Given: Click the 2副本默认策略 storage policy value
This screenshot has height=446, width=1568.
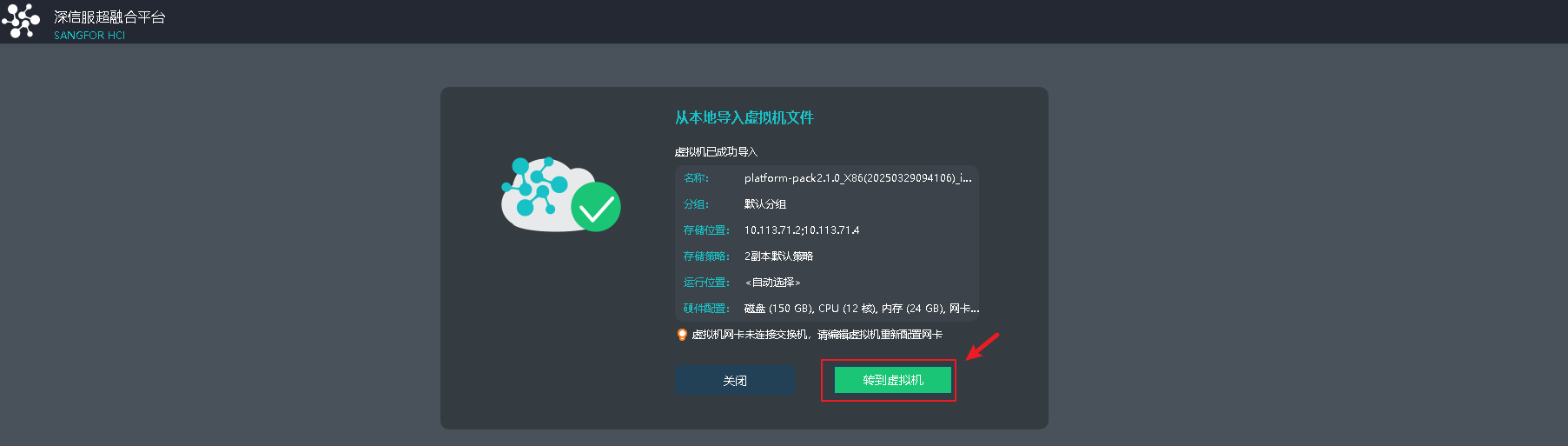Looking at the screenshot, I should coord(779,256).
